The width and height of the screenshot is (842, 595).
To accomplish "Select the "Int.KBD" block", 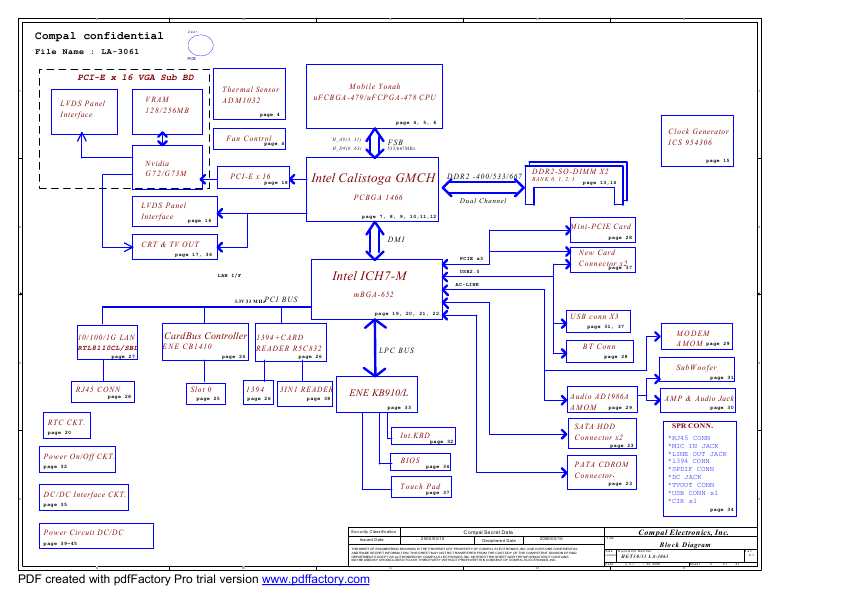I will pyautogui.click(x=424, y=436).
